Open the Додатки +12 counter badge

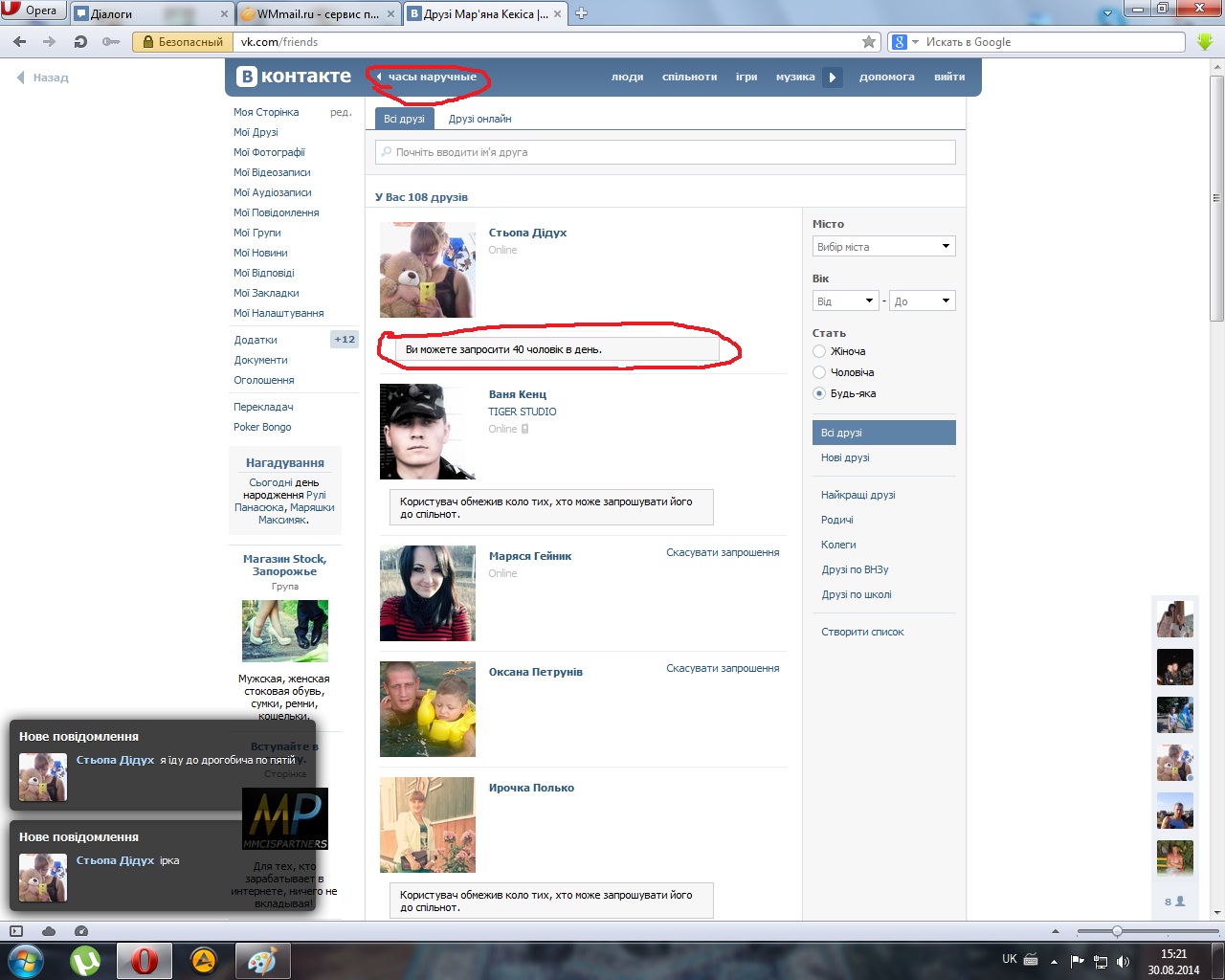345,340
